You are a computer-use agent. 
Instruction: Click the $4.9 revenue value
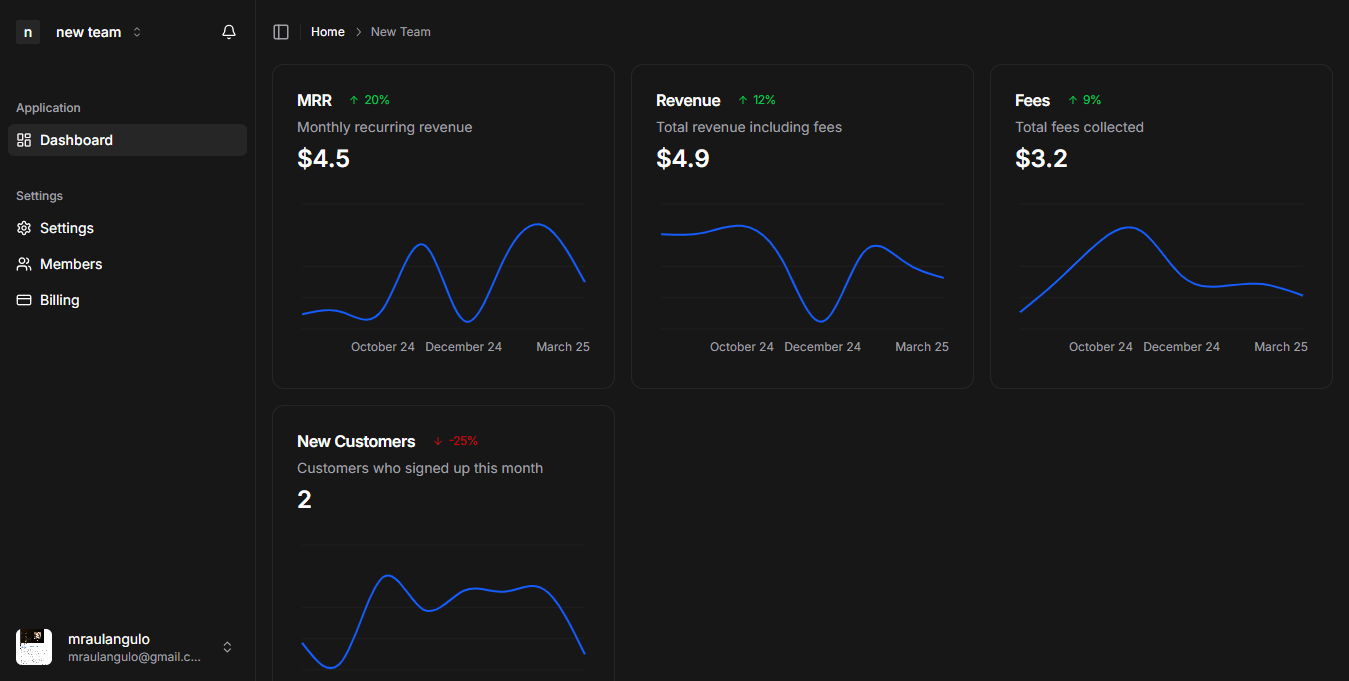coord(682,158)
